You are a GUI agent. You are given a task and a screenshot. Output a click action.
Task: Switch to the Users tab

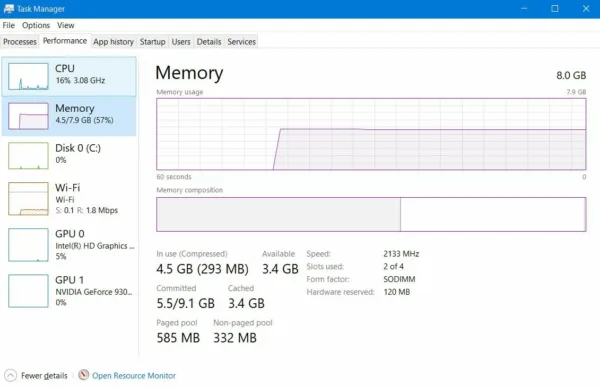181,42
